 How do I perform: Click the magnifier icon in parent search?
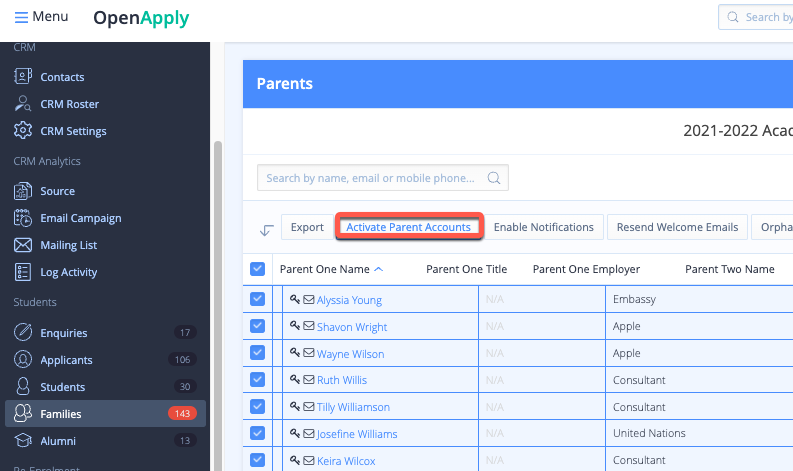493,179
